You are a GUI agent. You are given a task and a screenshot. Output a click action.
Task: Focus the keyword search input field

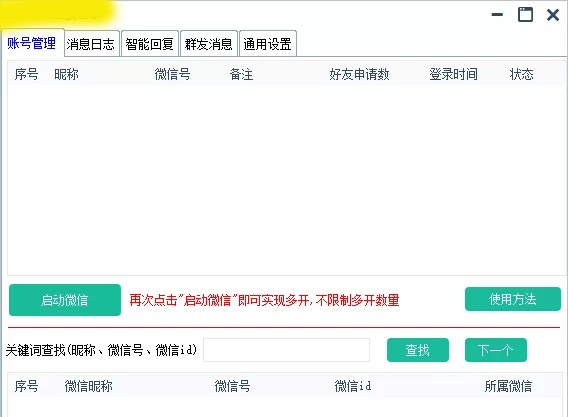click(287, 350)
